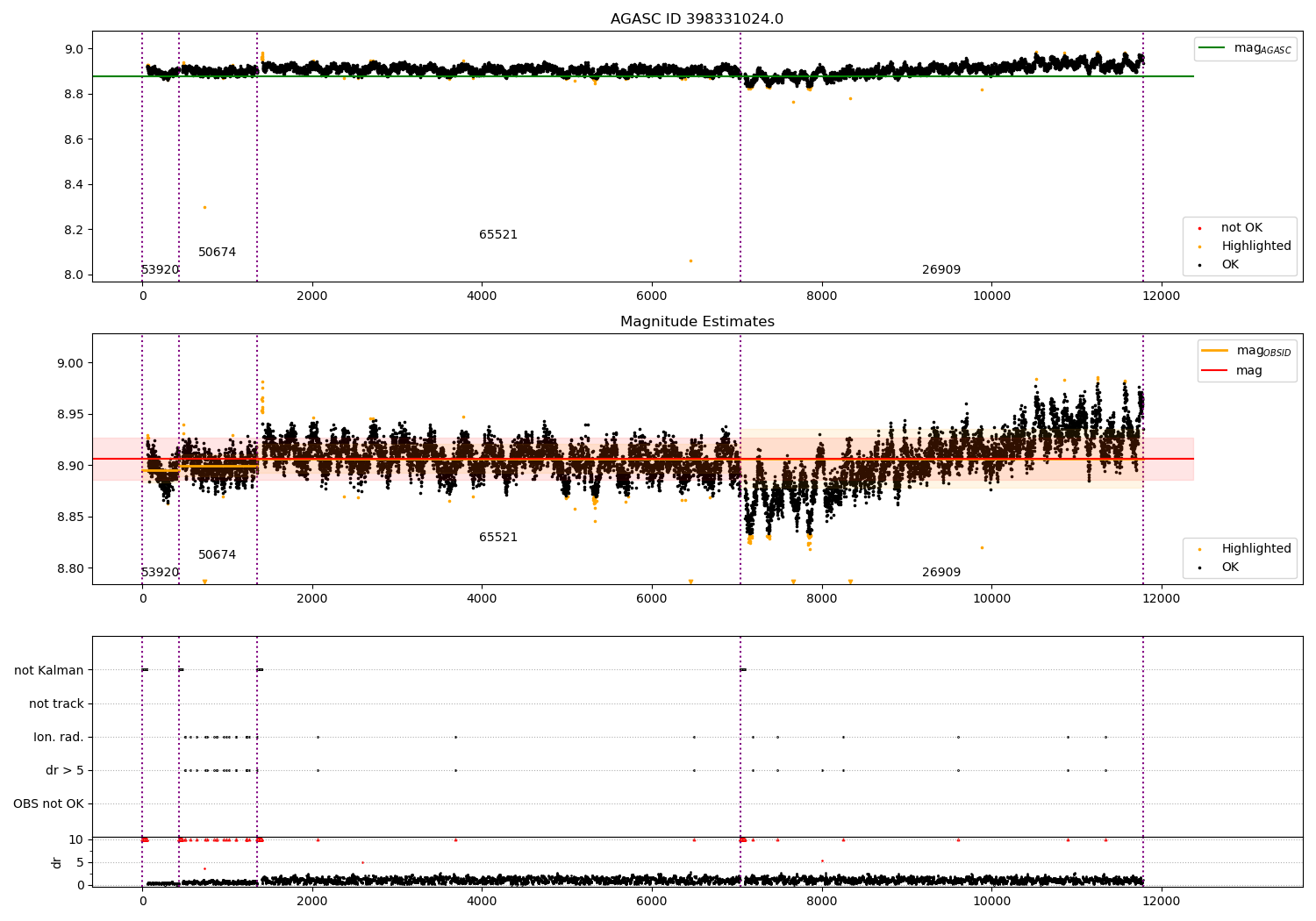The width and height of the screenshot is (1316, 921).
Task: Click the 10000 x-axis tick under top plot
Action: pyautogui.click(x=991, y=296)
